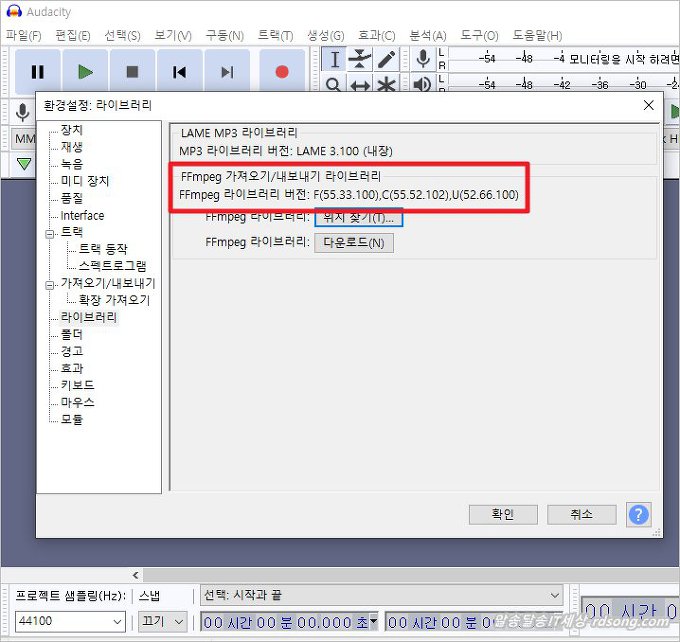Image resolution: width=680 pixels, height=642 pixels.
Task: Click 확인 to confirm preferences
Action: point(502,514)
